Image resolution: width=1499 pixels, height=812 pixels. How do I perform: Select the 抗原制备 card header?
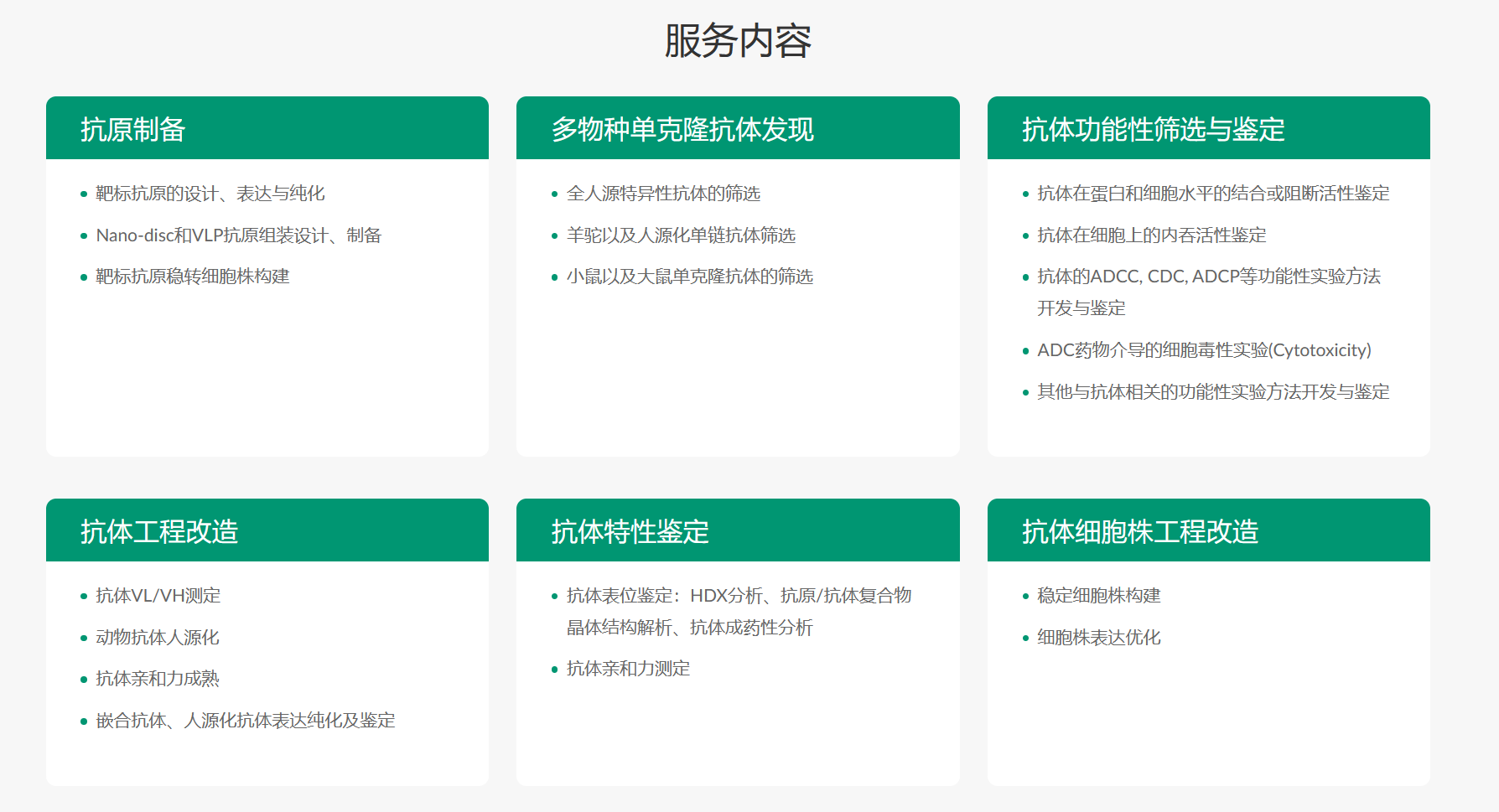(x=133, y=130)
